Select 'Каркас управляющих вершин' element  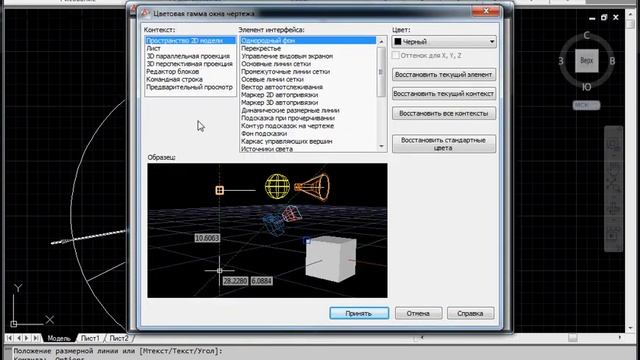coord(287,141)
